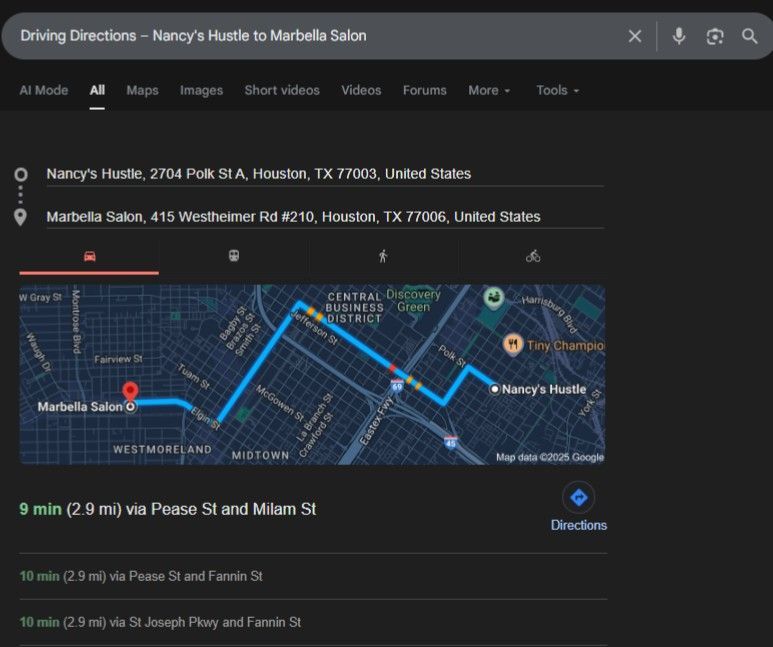
Task: Click the Tuam St label on map
Action: [194, 376]
